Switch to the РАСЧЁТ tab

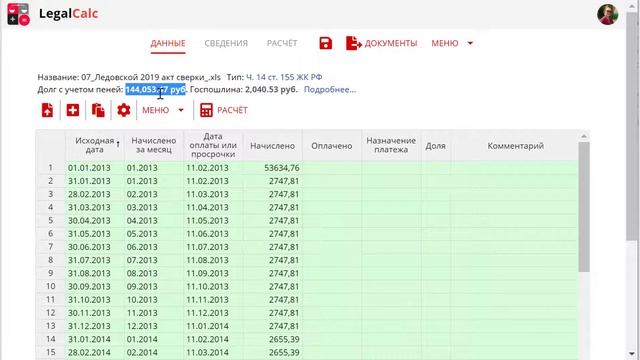click(x=282, y=43)
